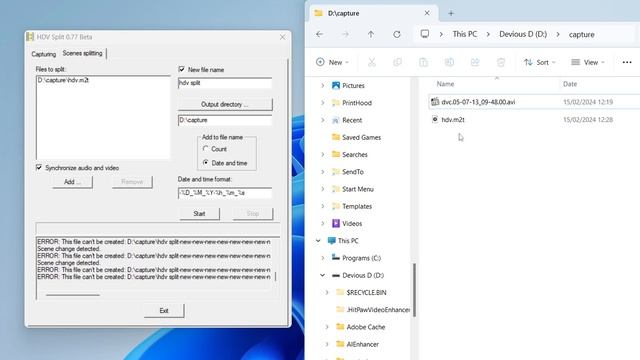The image size is (640, 360).
Task: Click the Explorer navigation pane scrollbar
Action: [414, 290]
